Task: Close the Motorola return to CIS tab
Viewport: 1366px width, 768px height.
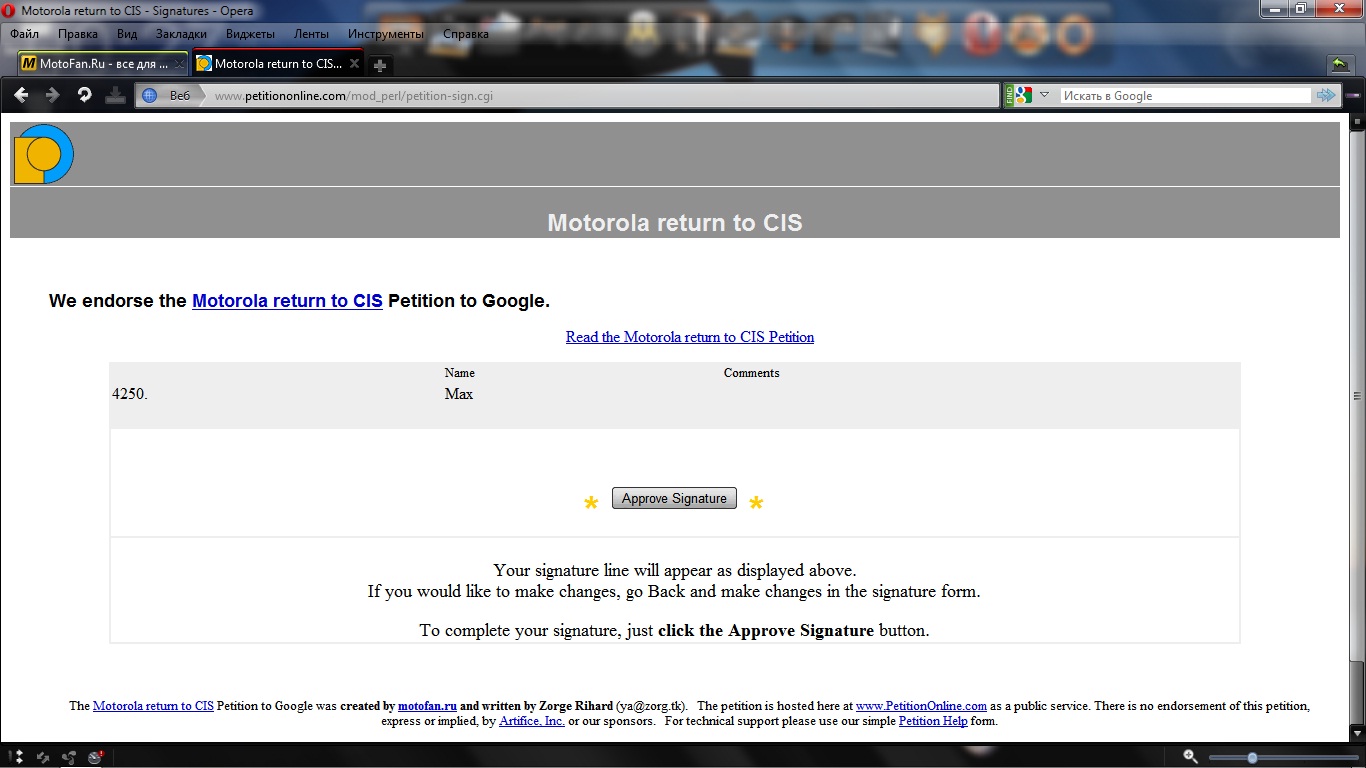Action: point(353,64)
